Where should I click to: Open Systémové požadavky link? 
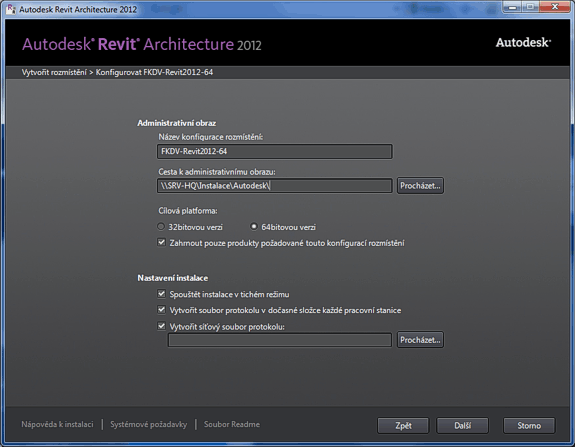pos(149,424)
